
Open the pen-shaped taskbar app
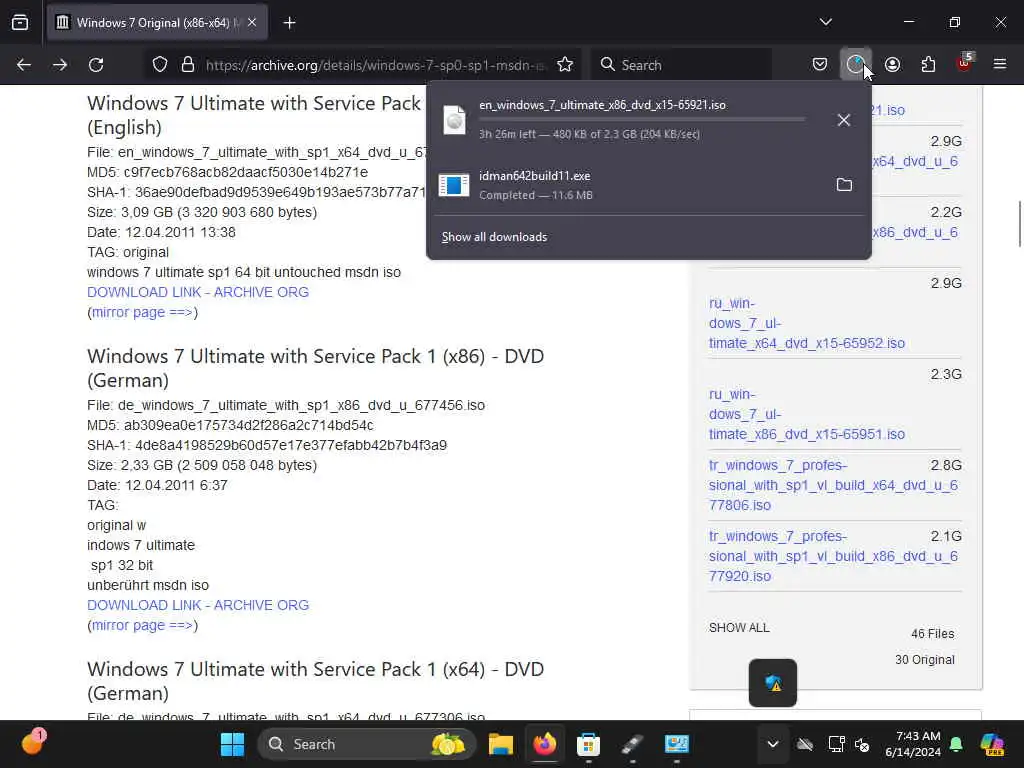pyautogui.click(x=632, y=744)
